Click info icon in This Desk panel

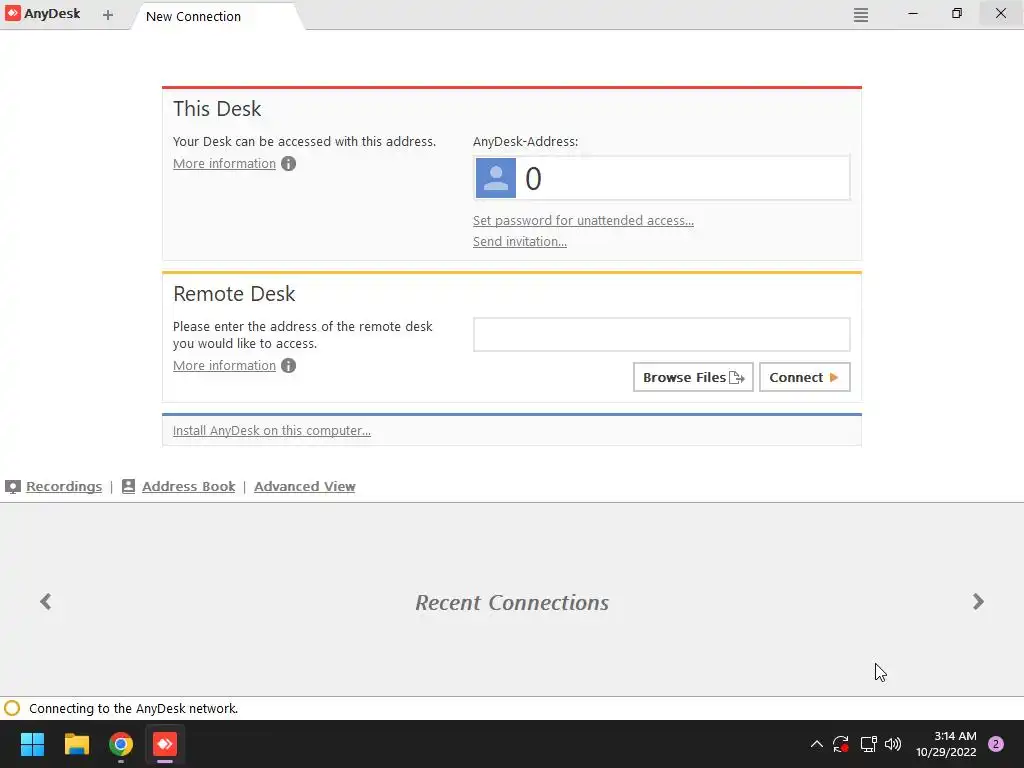289,163
